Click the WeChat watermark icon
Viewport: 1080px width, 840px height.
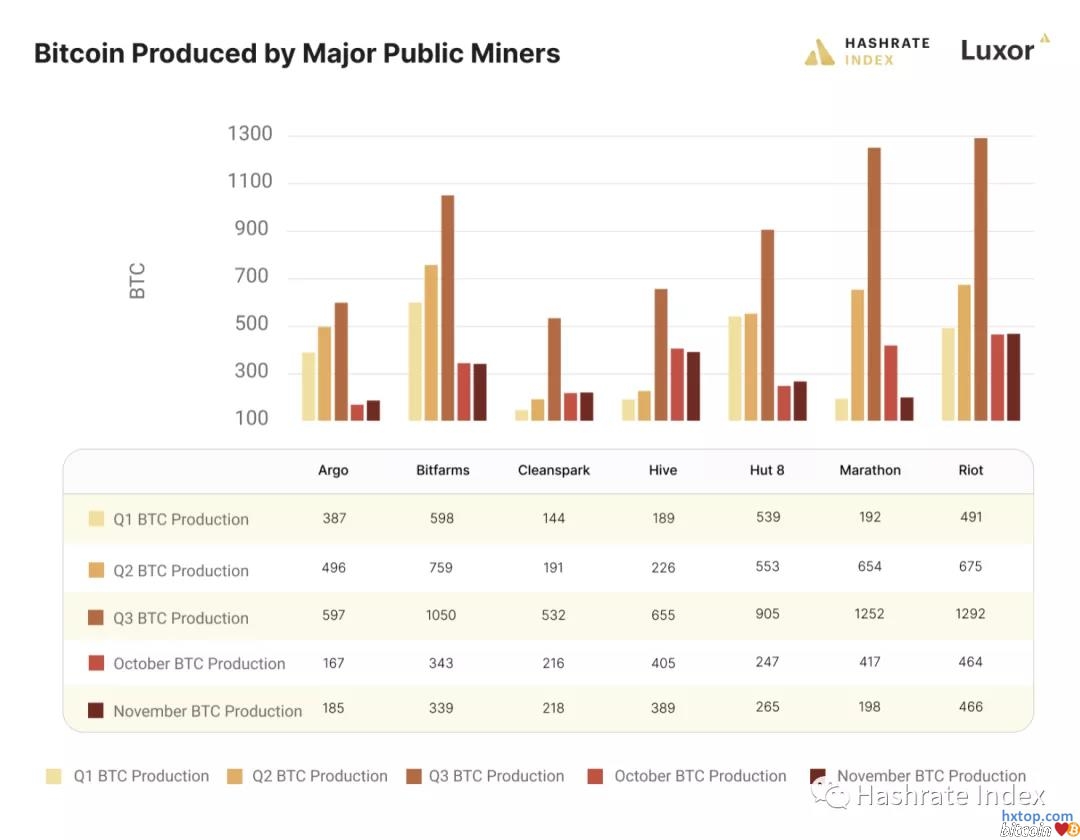828,792
